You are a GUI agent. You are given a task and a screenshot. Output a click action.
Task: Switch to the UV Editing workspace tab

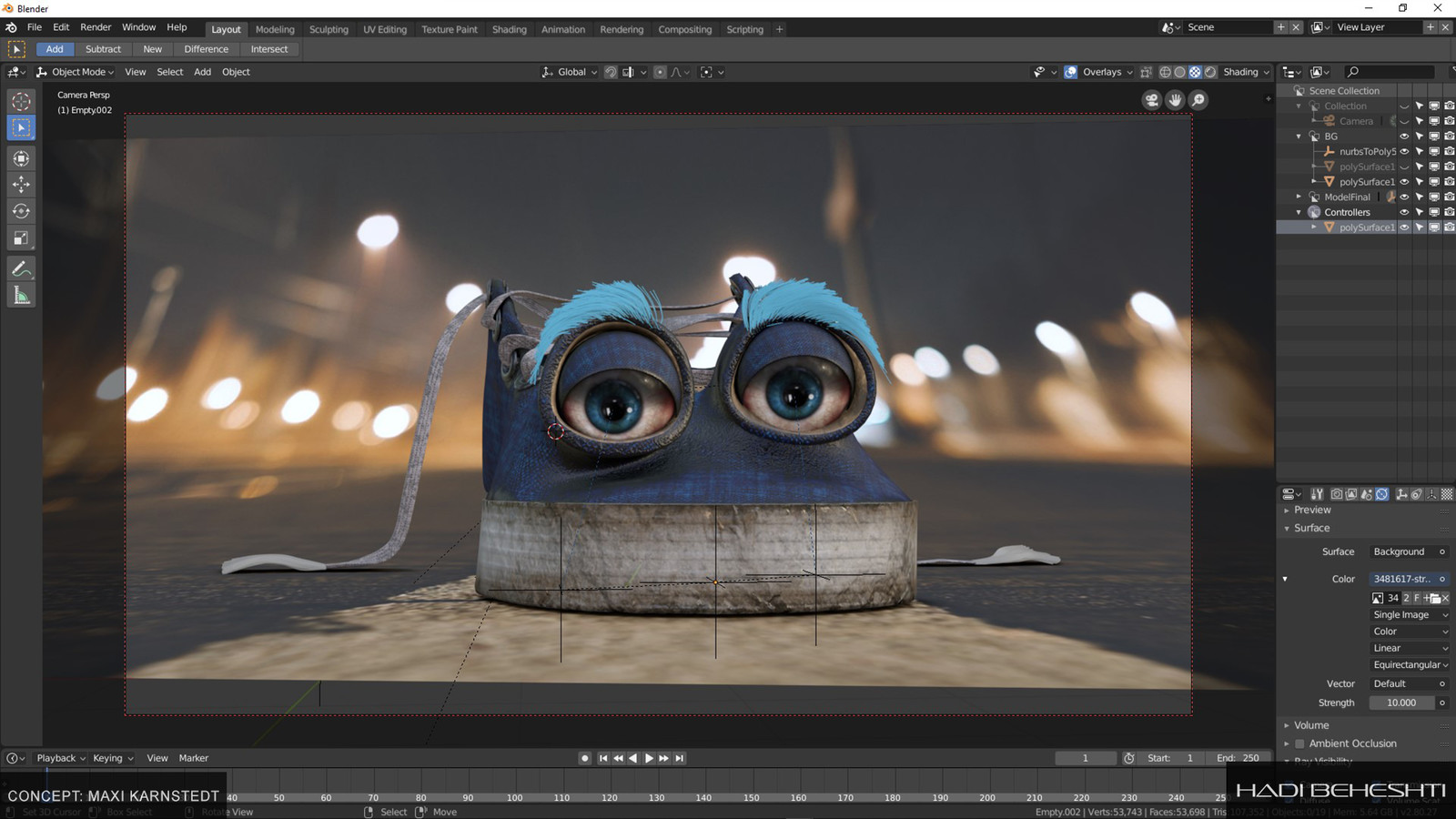coord(385,29)
